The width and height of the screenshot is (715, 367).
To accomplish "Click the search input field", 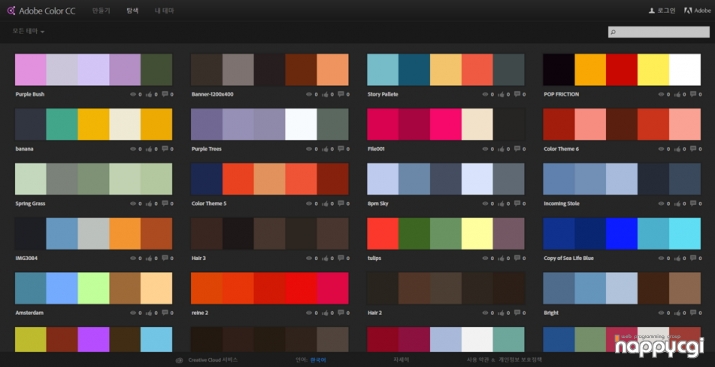I will tap(658, 32).
